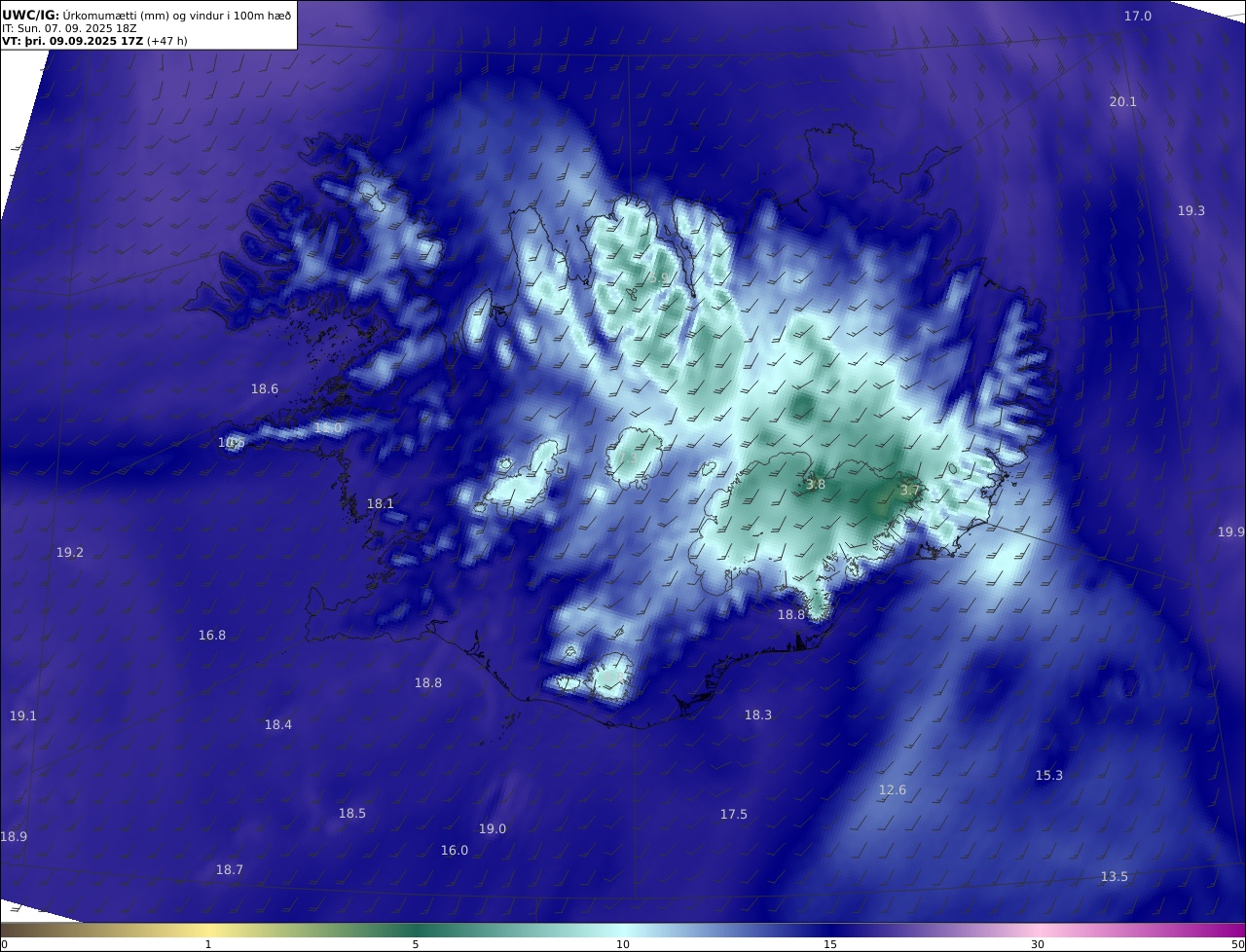Select the 16.0 value label
The image size is (1246, 952).
coord(454,851)
